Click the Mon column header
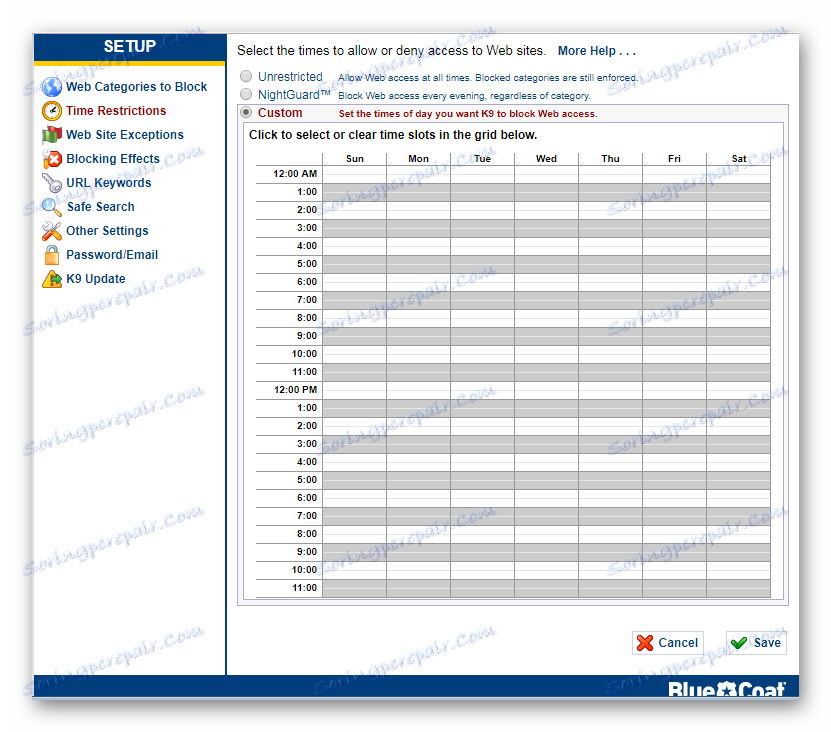Viewport: 831px width, 732px height. pos(419,159)
